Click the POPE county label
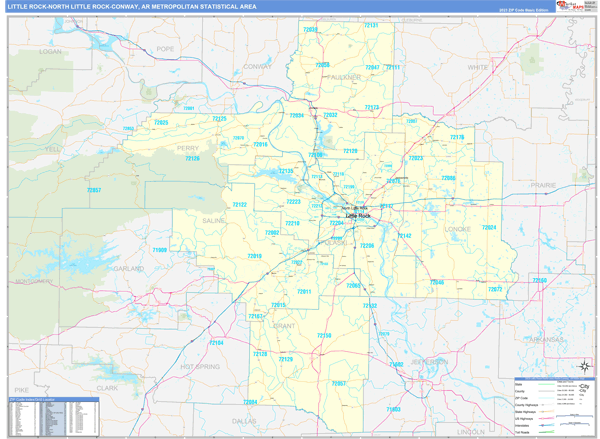This screenshot has height=439, width=600. coord(165,49)
